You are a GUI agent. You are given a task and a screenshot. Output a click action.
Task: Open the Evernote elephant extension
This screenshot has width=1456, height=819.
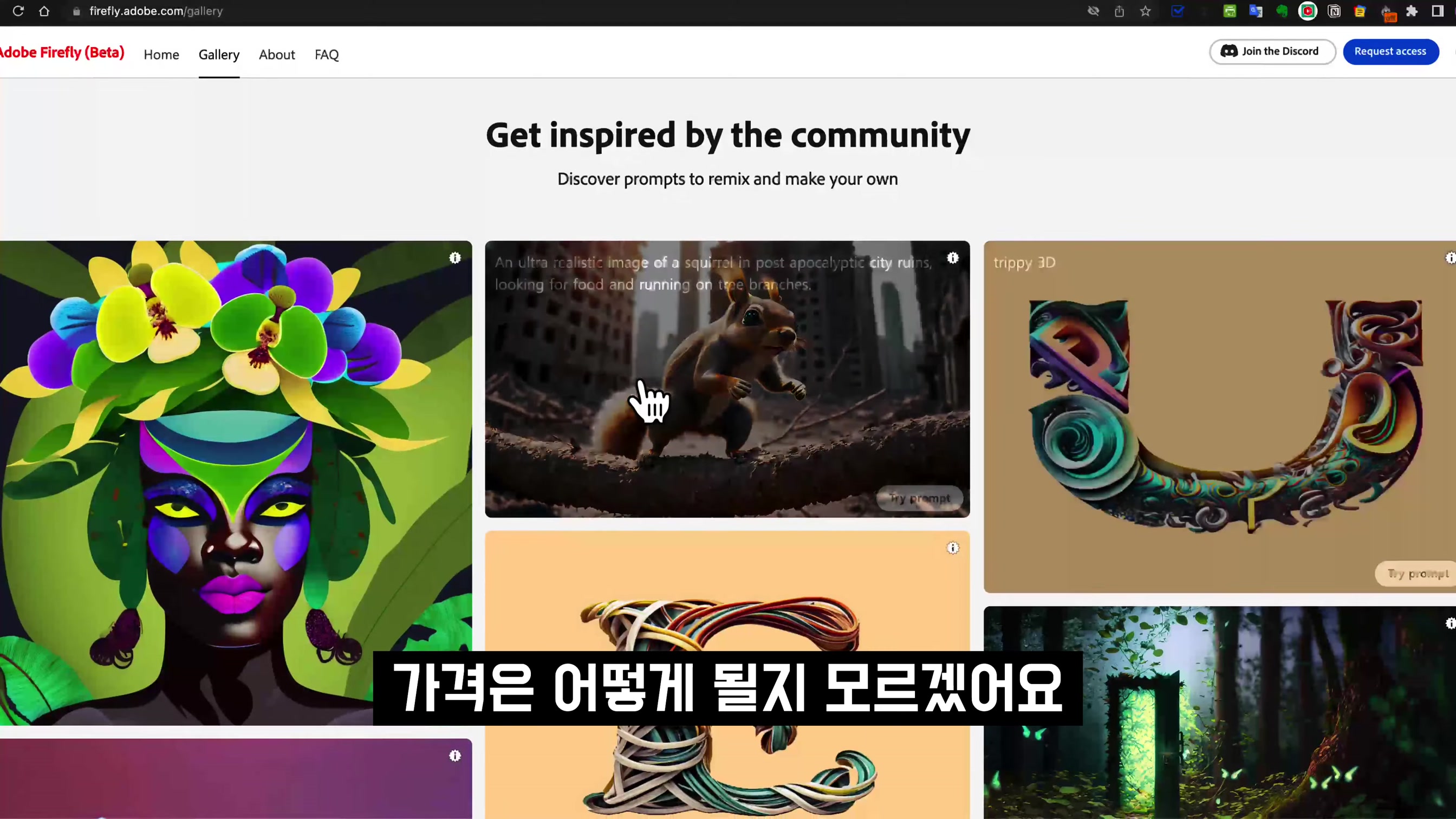pyautogui.click(x=1282, y=11)
